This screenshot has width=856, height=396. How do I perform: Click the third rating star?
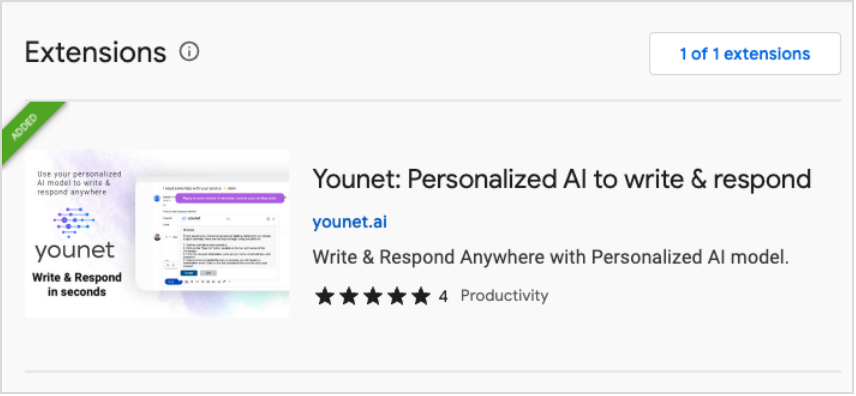[x=373, y=296]
